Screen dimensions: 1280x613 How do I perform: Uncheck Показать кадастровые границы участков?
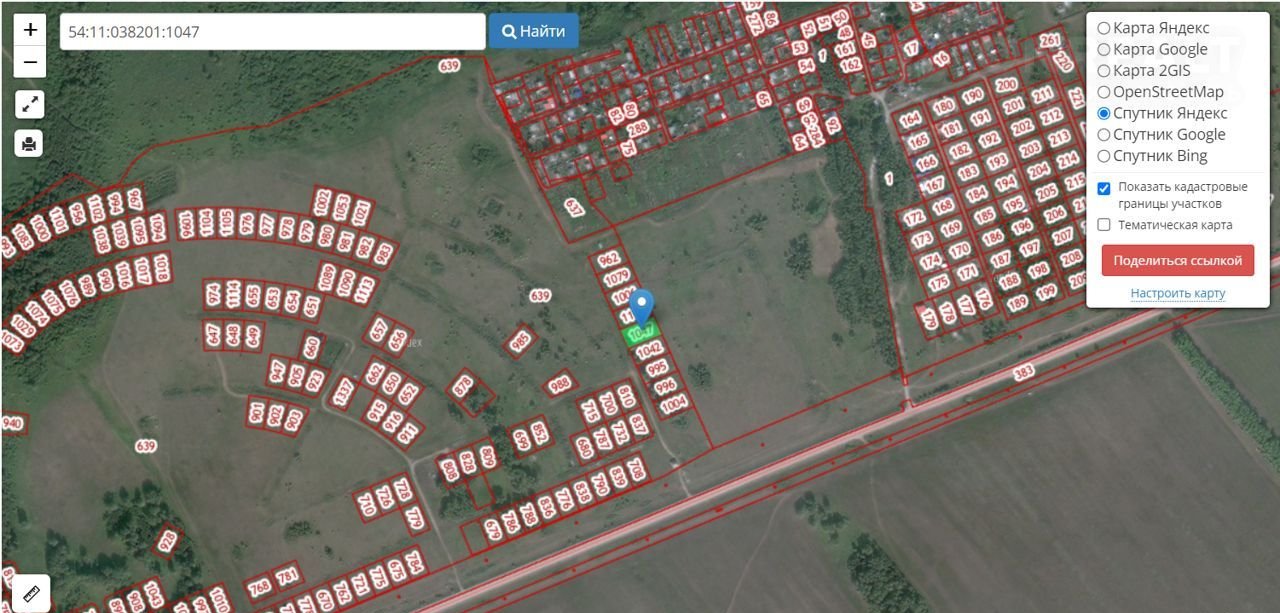[x=1104, y=188]
